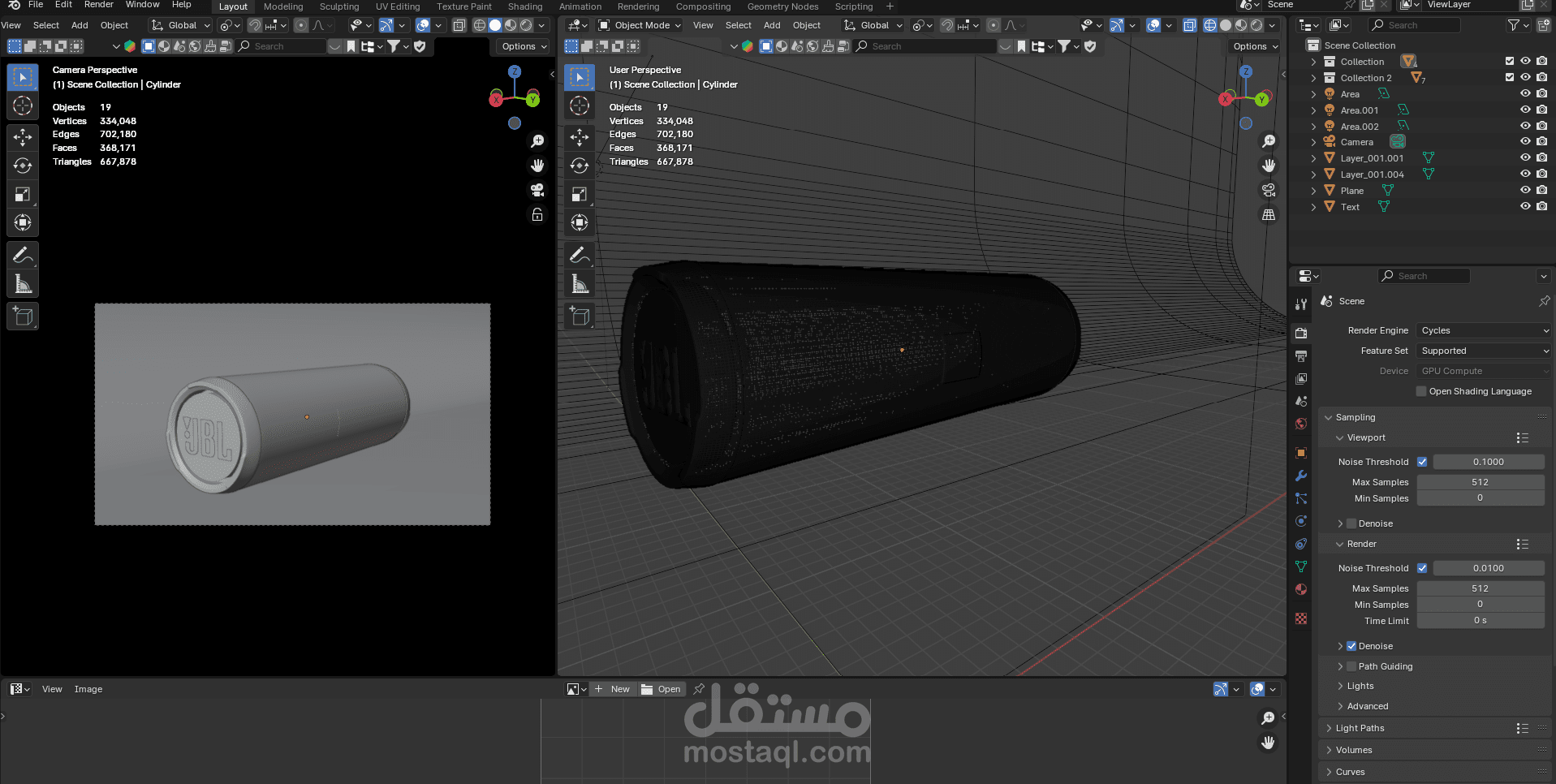Switch to the UV Editing workspace tab
This screenshot has width=1556, height=784.
pos(398,6)
